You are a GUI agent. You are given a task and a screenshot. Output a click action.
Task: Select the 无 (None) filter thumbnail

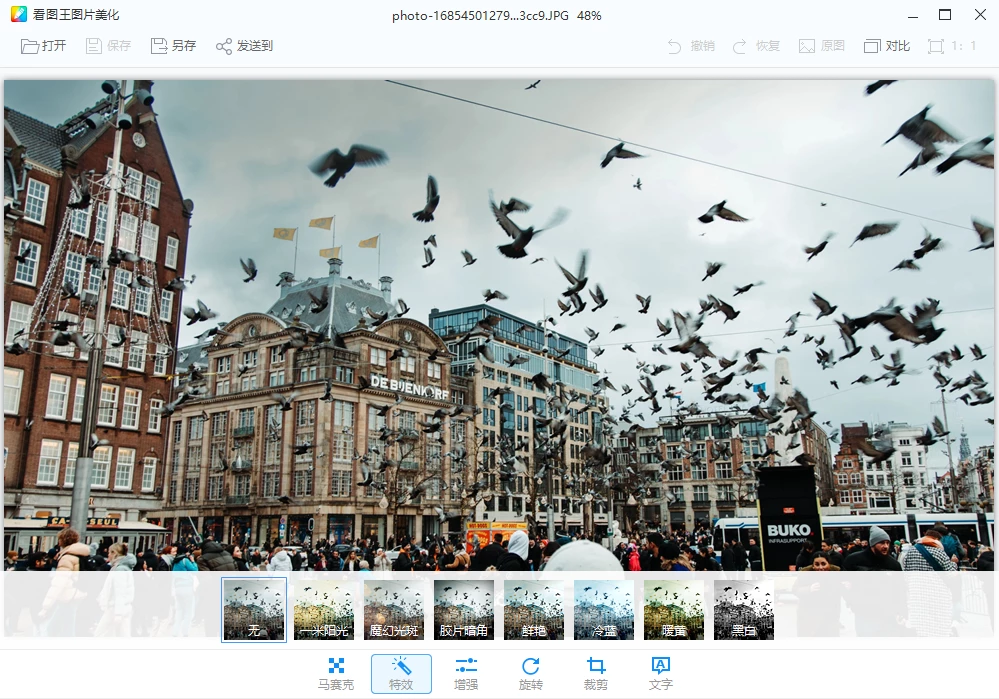pos(254,609)
